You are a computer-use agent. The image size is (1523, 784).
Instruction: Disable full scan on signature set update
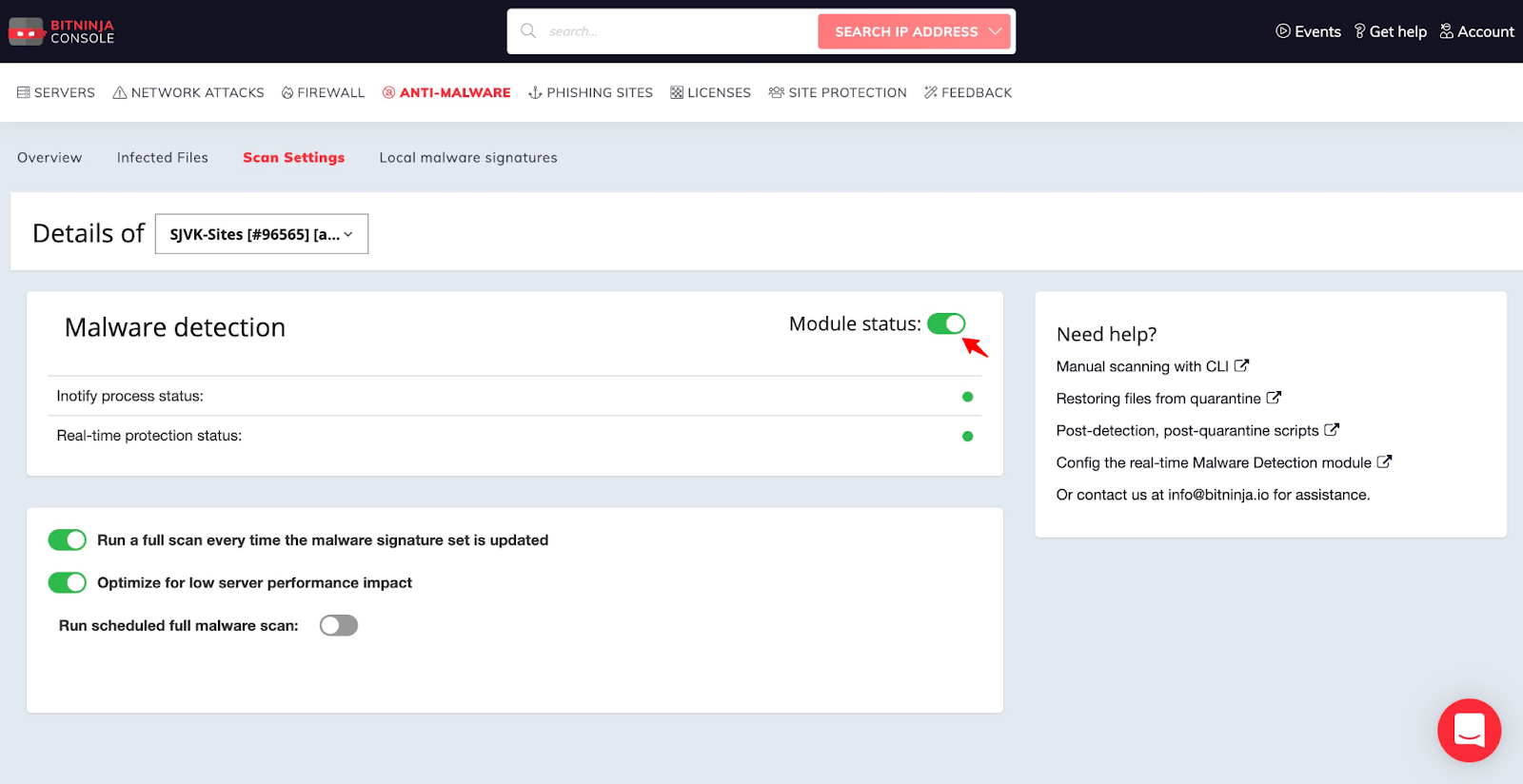tap(68, 539)
